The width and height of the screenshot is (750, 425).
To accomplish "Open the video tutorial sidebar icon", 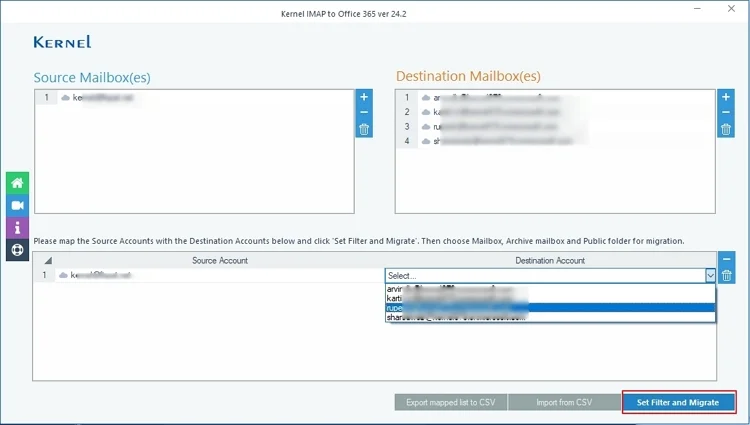I will (17, 205).
